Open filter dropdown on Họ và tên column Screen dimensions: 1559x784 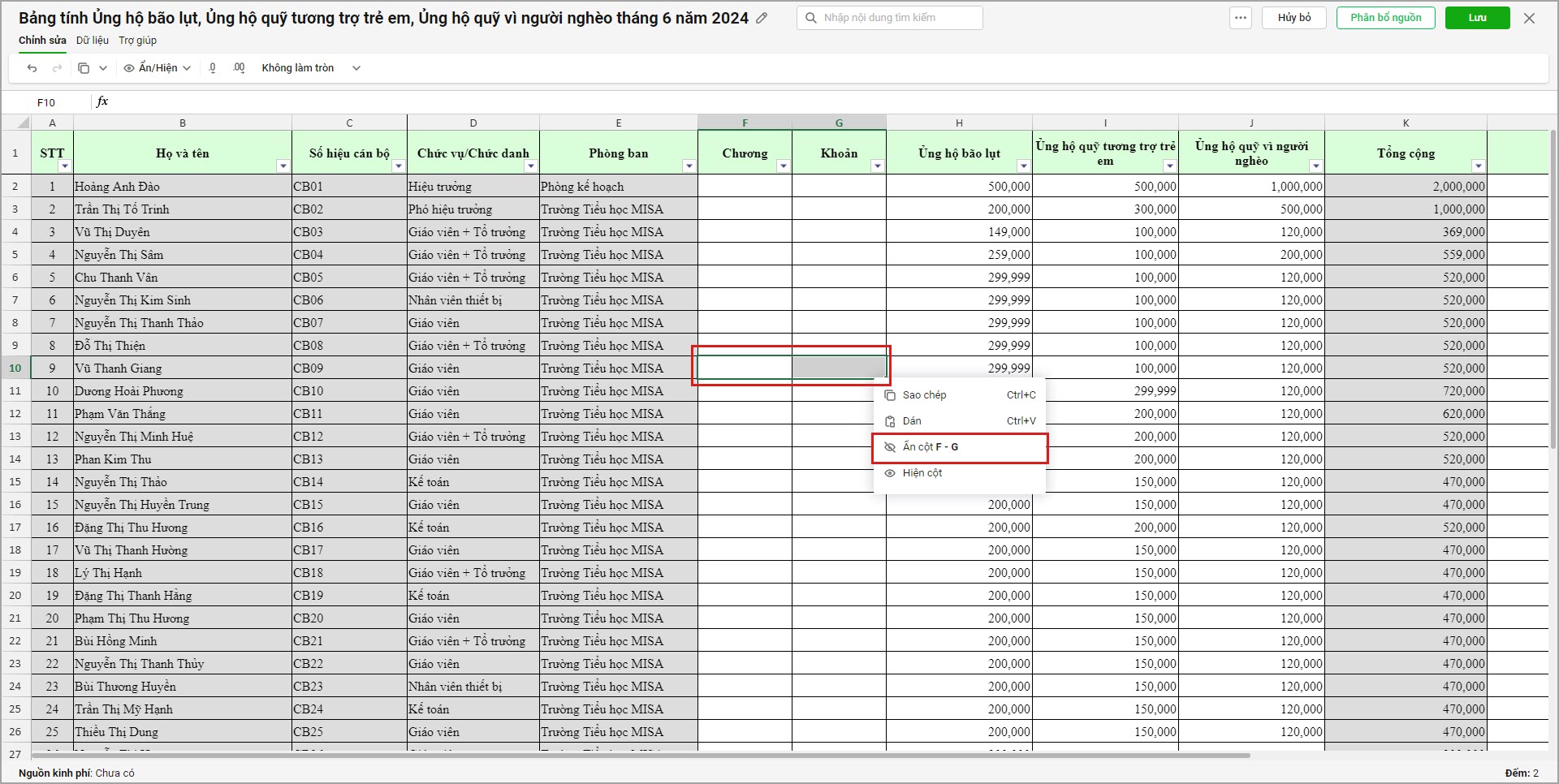point(283,166)
